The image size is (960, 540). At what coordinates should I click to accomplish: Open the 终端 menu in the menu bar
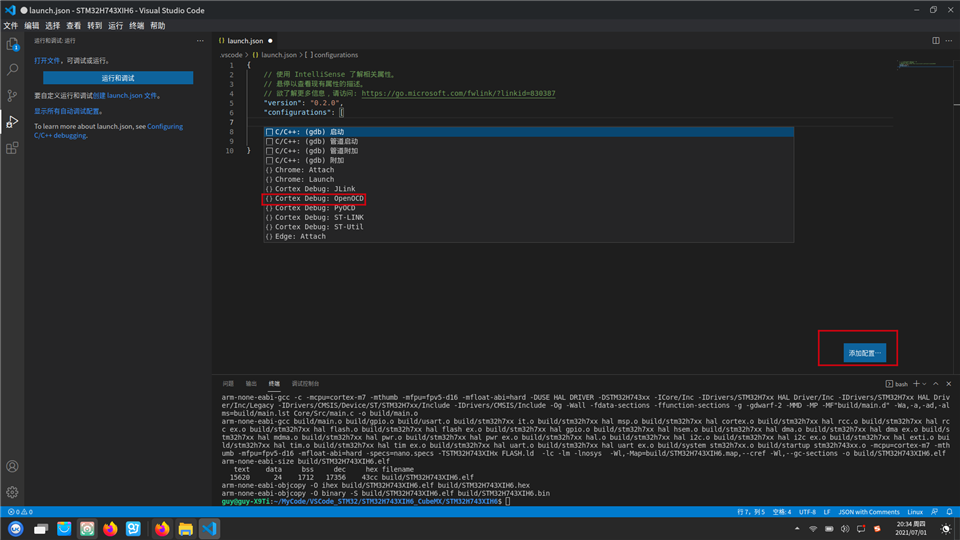point(137,26)
